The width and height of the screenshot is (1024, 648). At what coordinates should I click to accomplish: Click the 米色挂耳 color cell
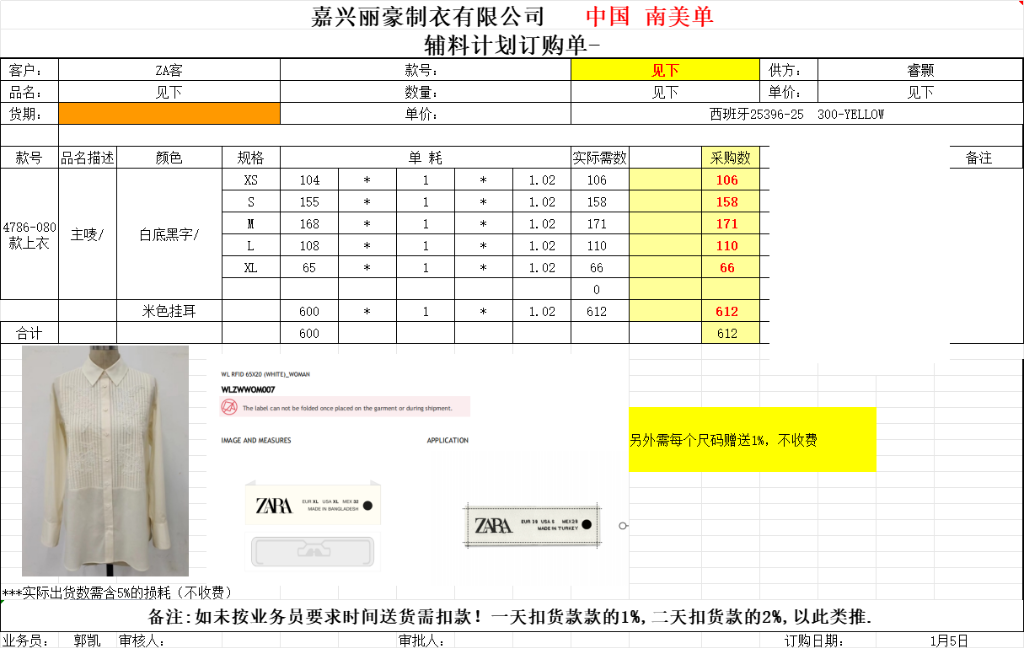point(169,311)
